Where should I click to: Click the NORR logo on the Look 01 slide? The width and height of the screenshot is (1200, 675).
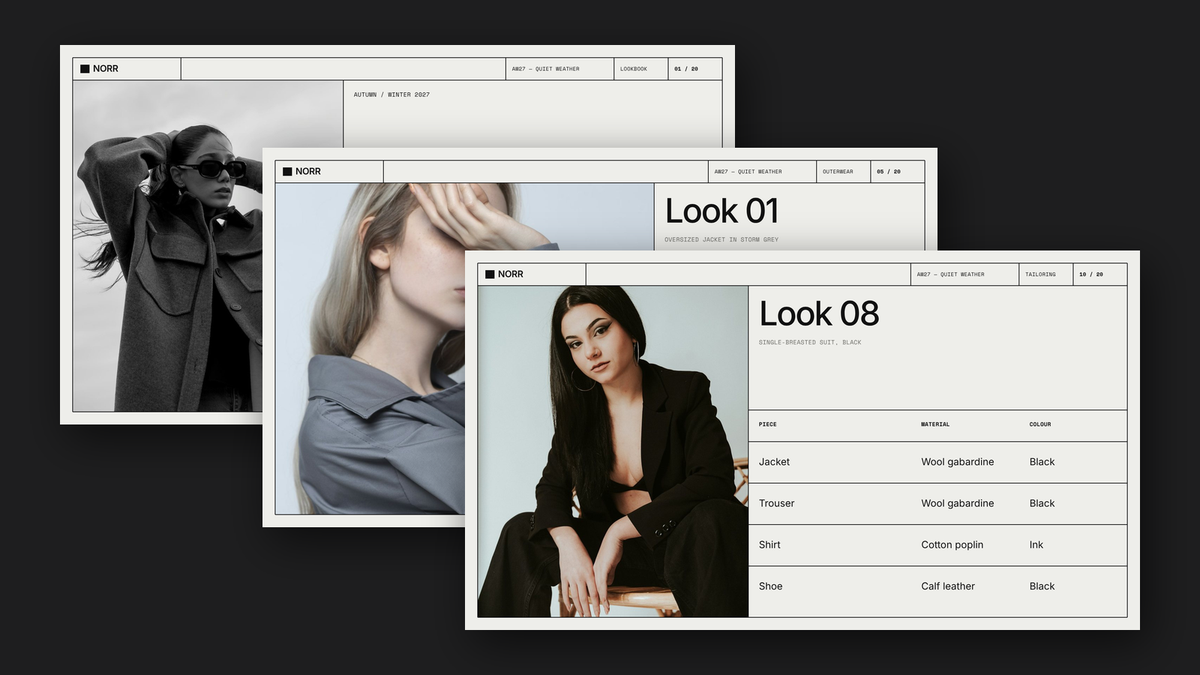(x=302, y=171)
